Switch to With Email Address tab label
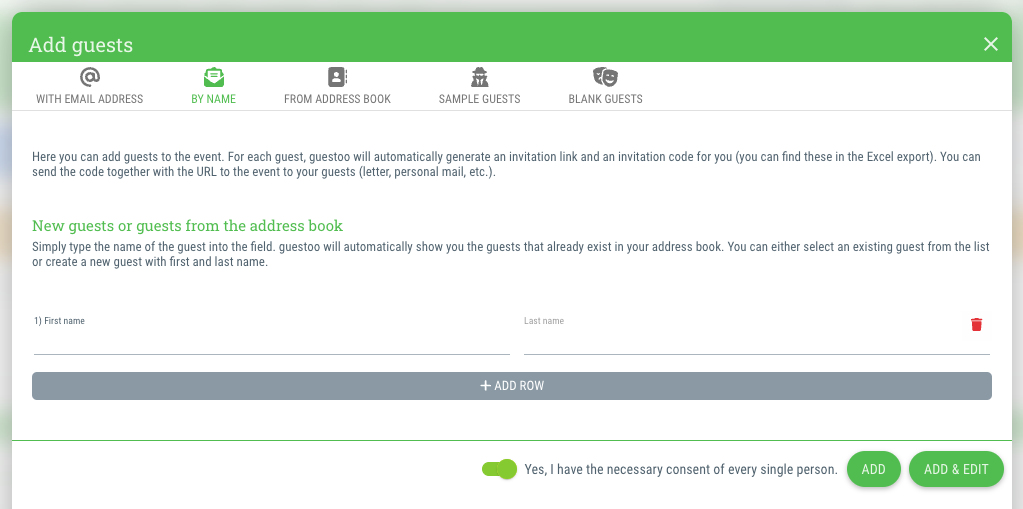The height and width of the screenshot is (509, 1023). 89,99
